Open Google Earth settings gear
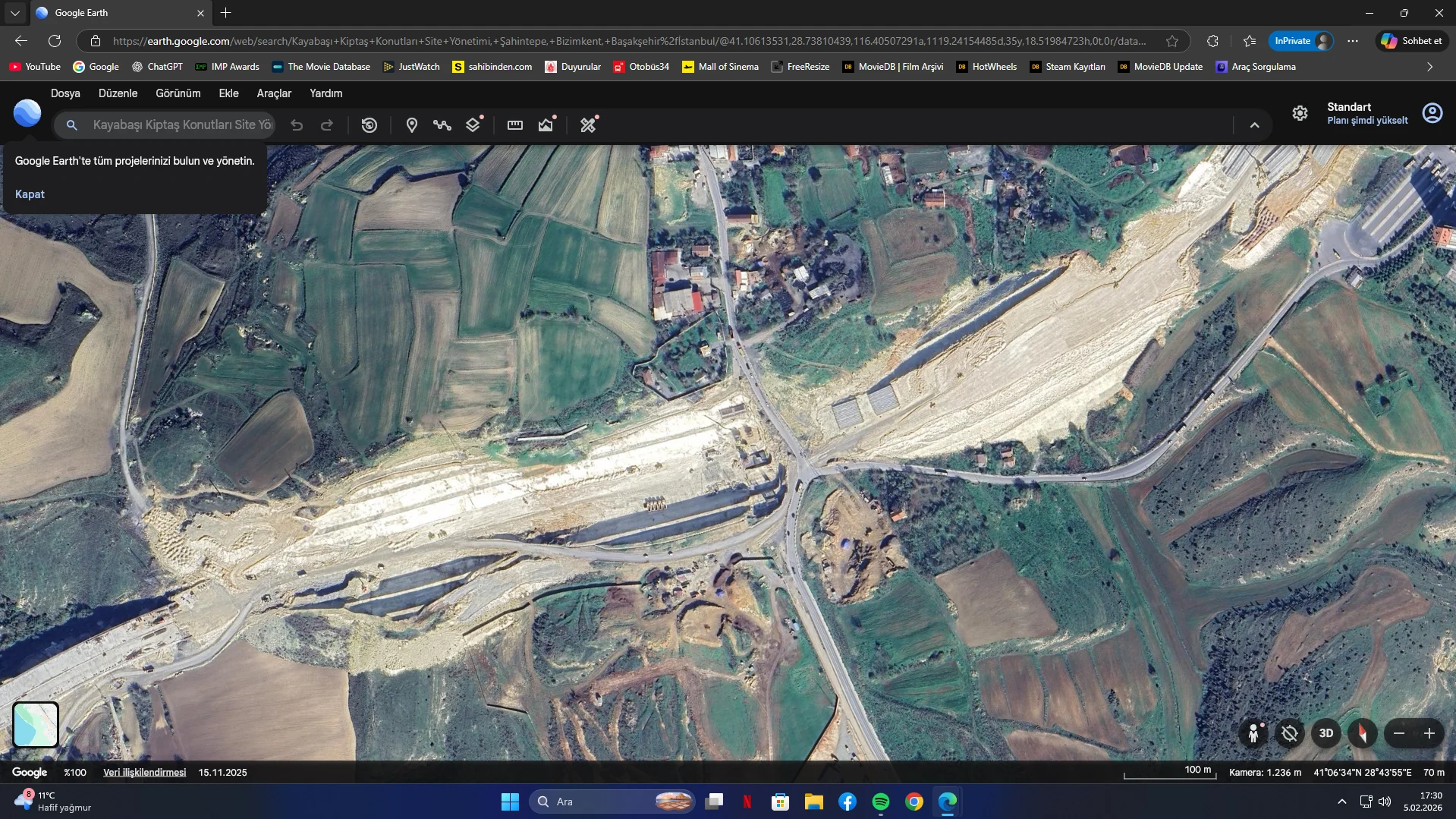 click(x=1300, y=113)
